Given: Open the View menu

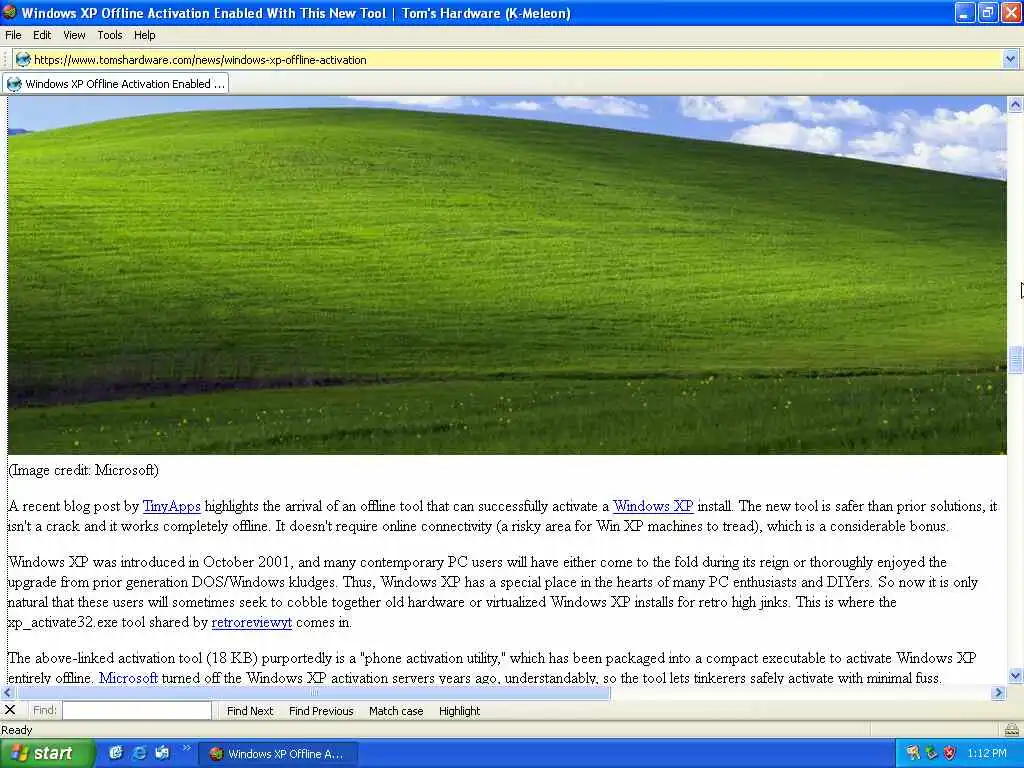Looking at the screenshot, I should pyautogui.click(x=74, y=35).
